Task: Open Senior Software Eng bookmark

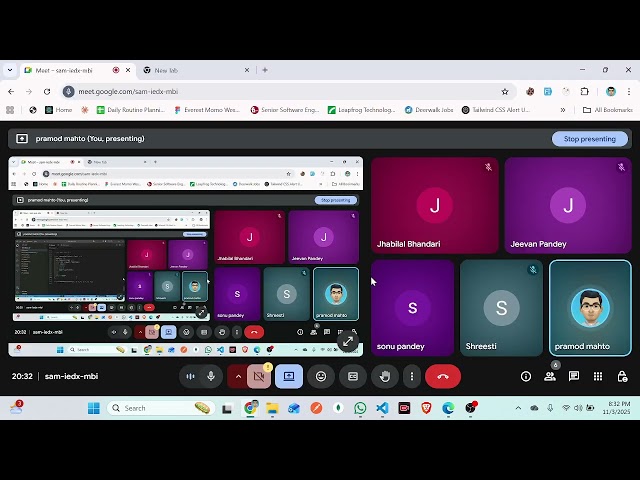Action: [285, 110]
